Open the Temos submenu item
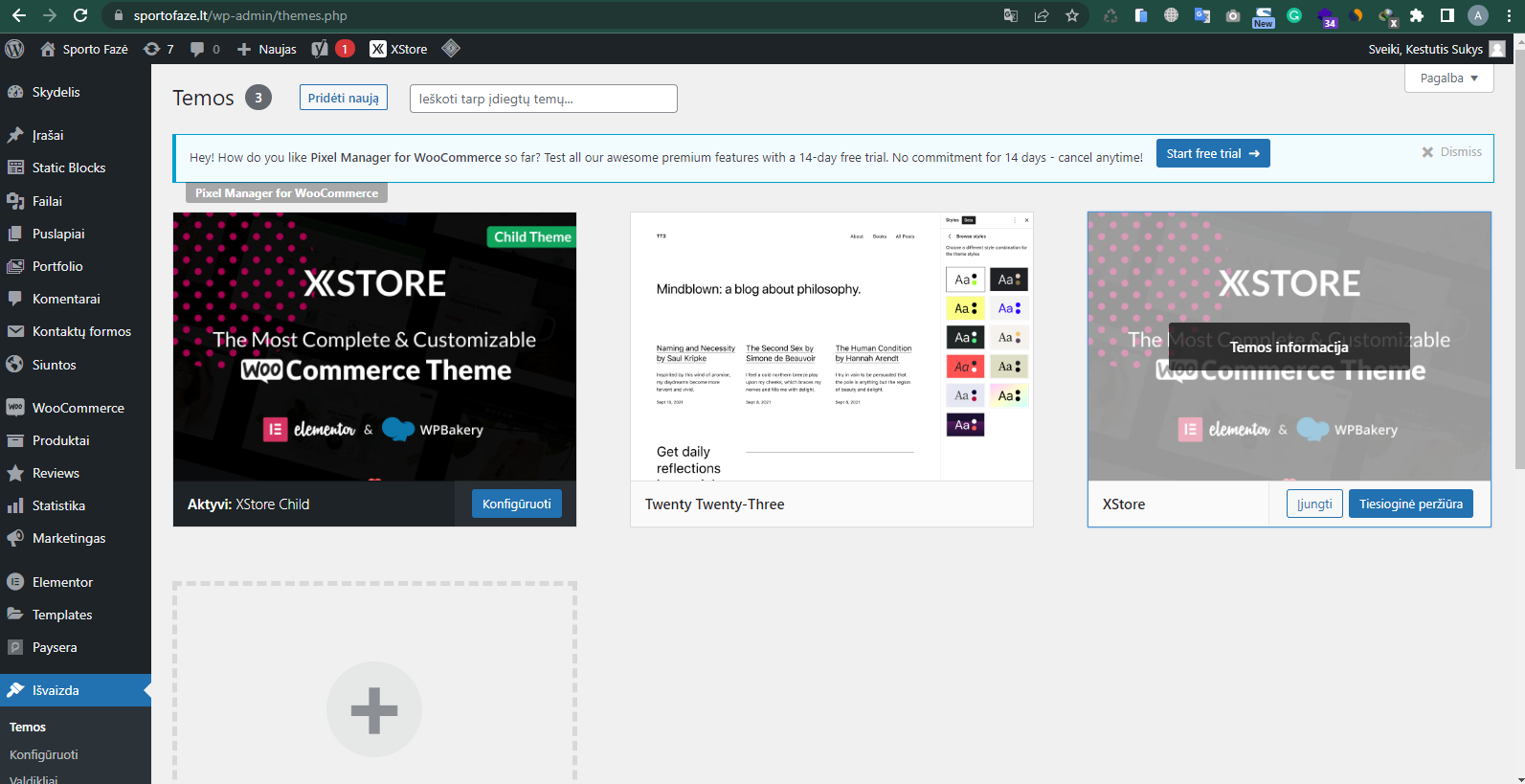 coord(28,728)
